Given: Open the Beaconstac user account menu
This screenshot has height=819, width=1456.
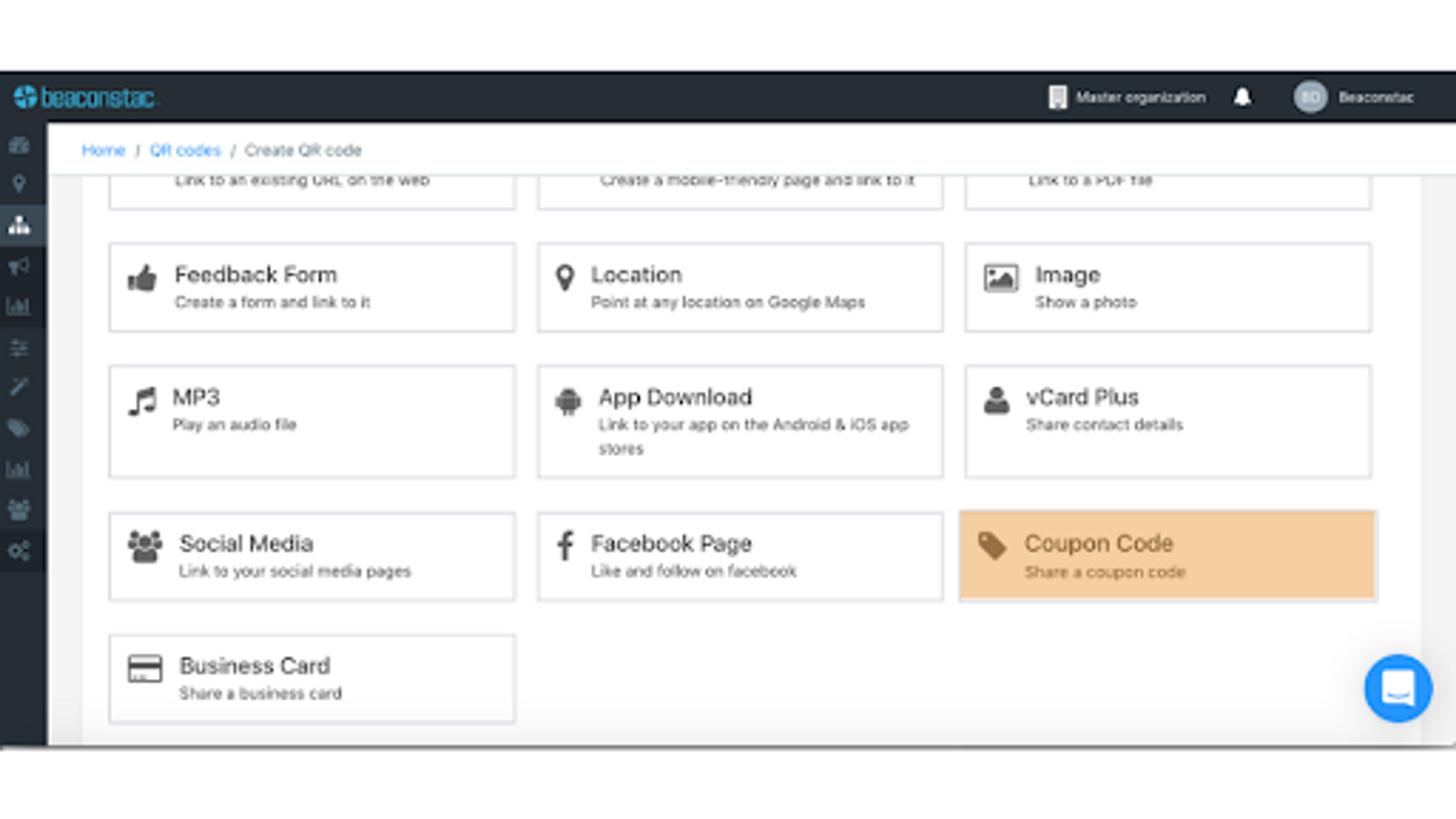Looking at the screenshot, I should pyautogui.click(x=1354, y=97).
